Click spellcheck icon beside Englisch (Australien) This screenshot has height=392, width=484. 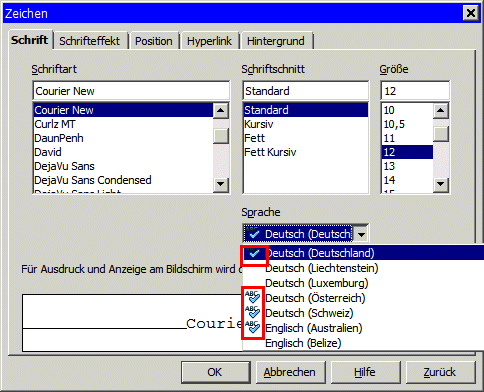coord(252,327)
